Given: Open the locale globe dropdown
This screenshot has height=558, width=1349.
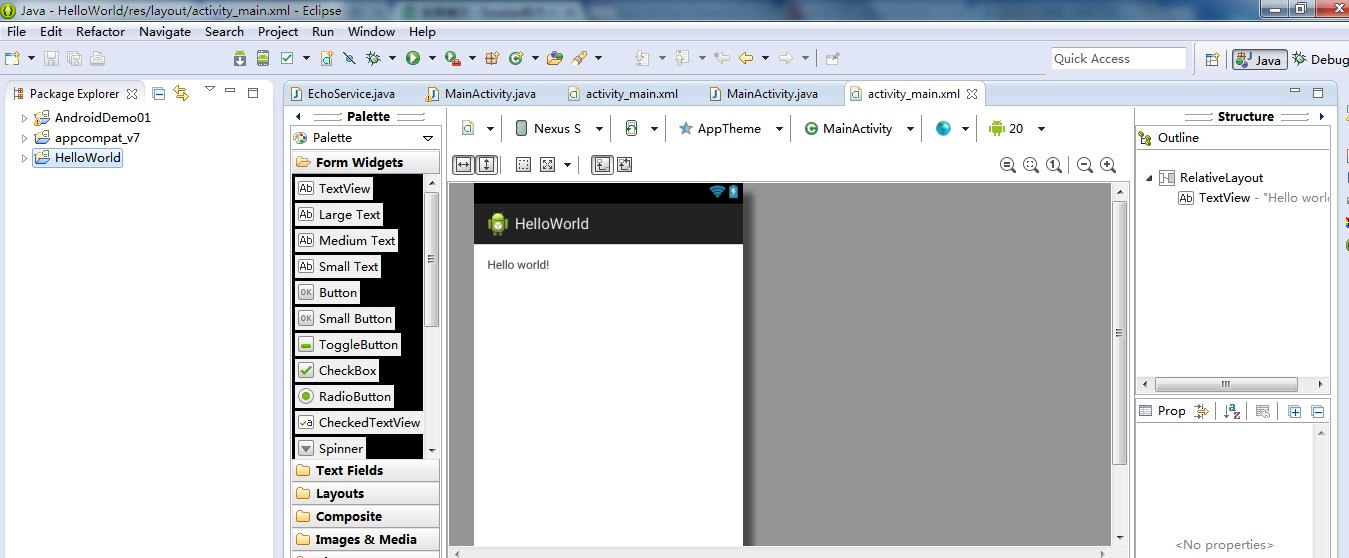Looking at the screenshot, I should coord(952,128).
